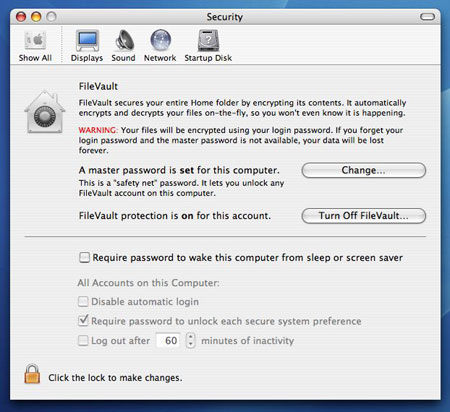Click the lock icon to make changes

[32, 374]
